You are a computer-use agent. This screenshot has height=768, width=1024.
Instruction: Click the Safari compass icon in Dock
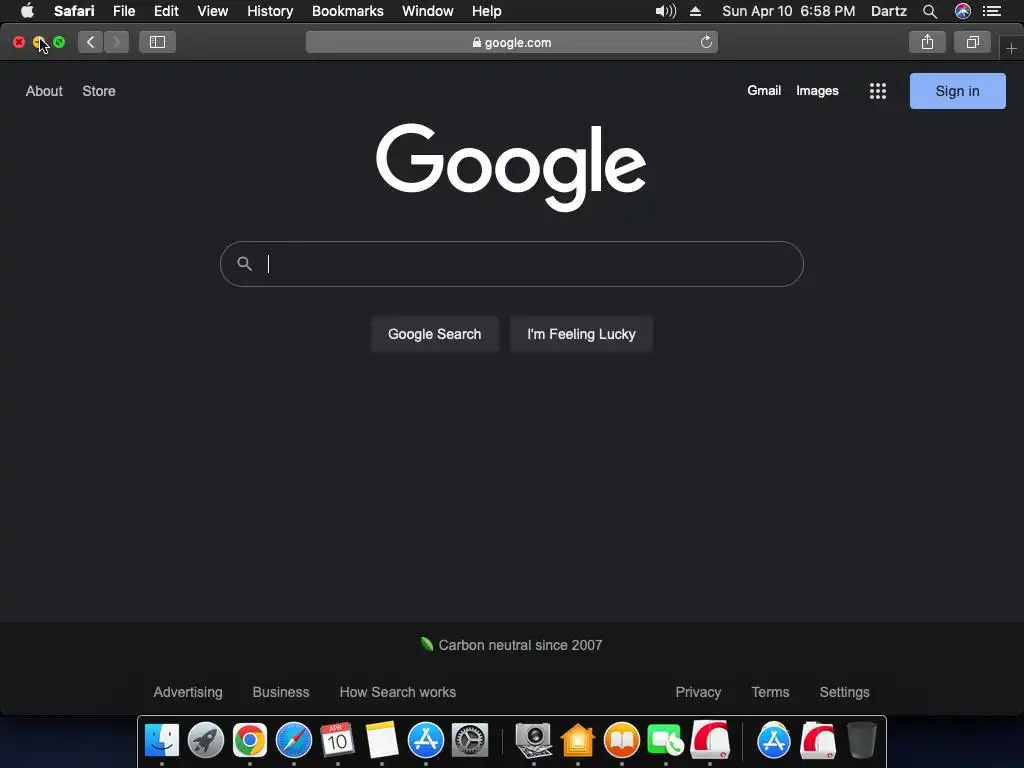[294, 741]
